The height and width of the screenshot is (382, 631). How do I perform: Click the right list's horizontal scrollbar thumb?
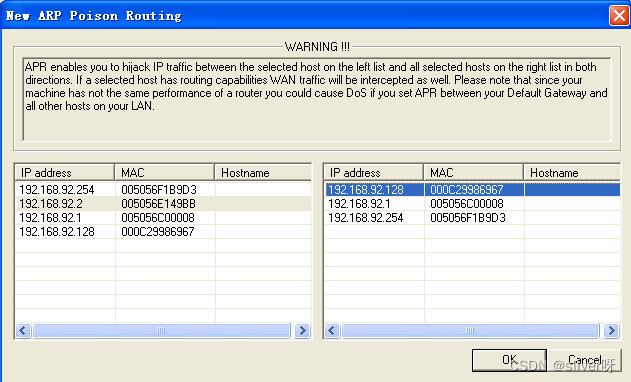(470, 331)
